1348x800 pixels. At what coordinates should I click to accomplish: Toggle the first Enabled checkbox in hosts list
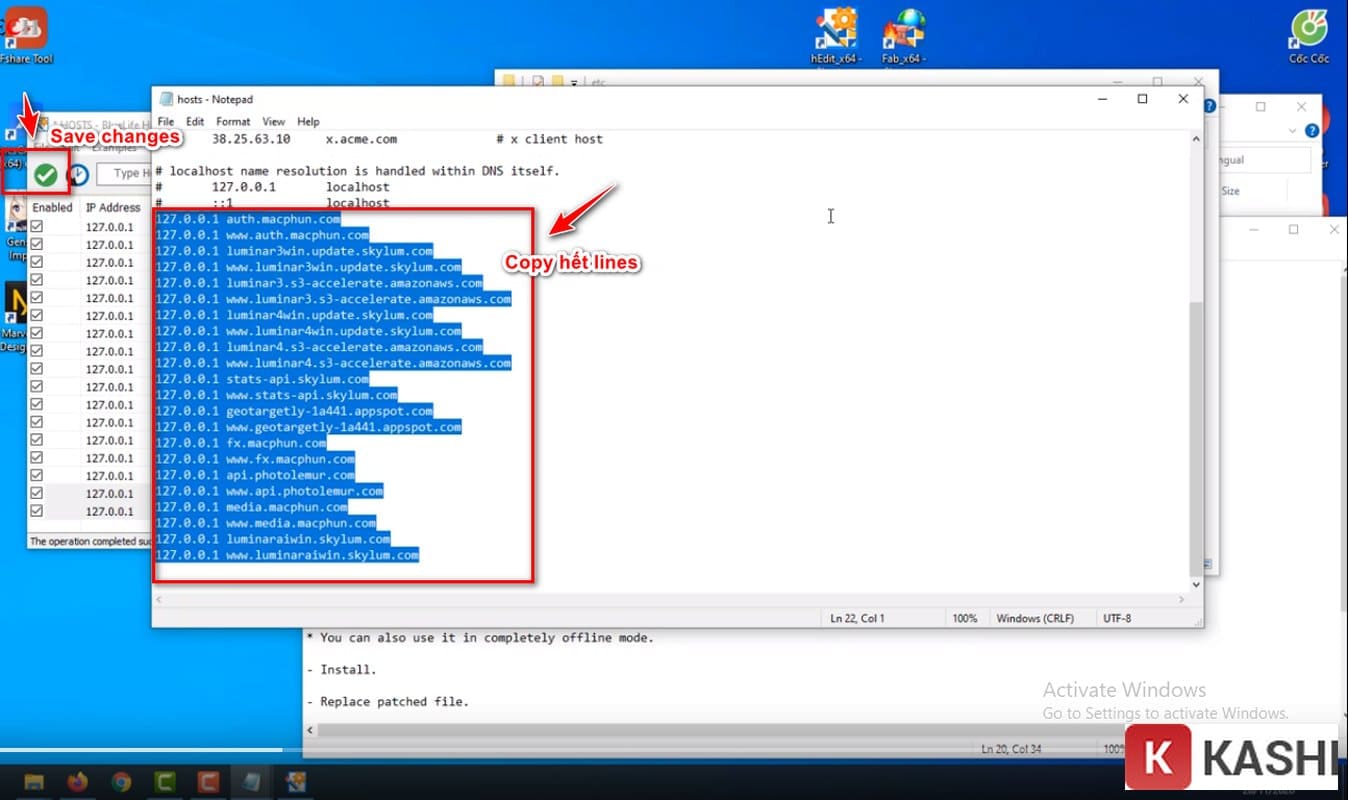click(37, 227)
